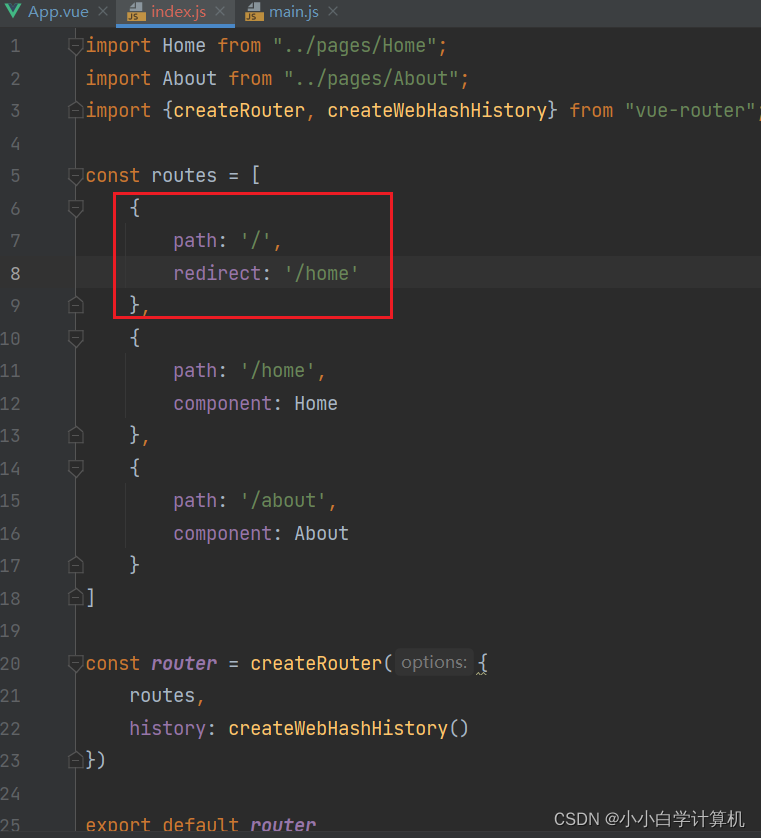The height and width of the screenshot is (838, 761).
Task: Click 'createWebHashHistory()' call on line 22
Action: point(348,728)
